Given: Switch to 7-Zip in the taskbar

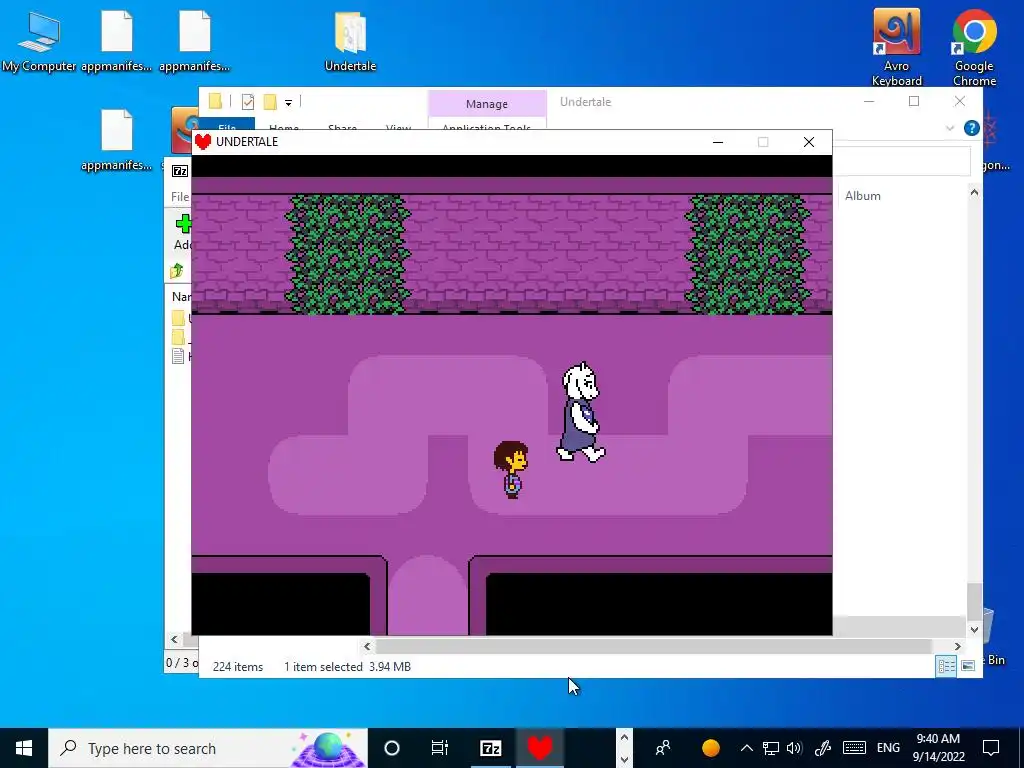Looking at the screenshot, I should [490, 748].
